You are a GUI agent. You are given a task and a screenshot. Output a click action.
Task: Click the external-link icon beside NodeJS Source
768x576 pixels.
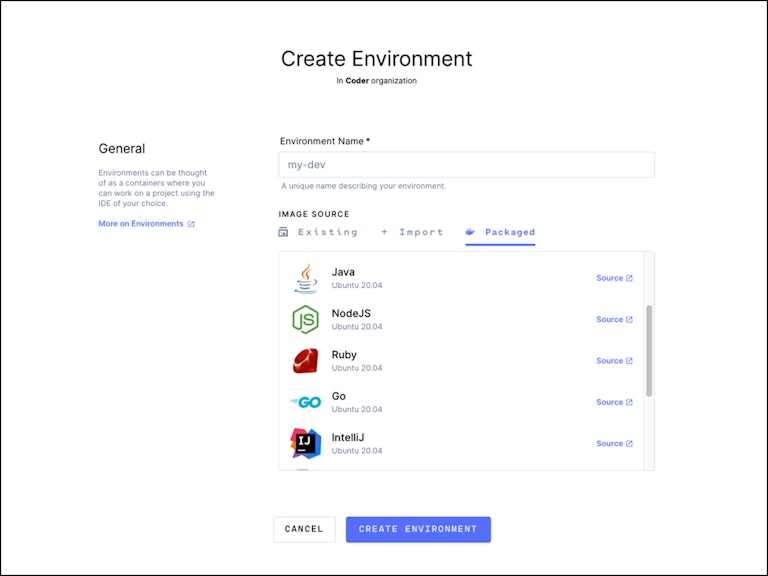[x=629, y=319]
